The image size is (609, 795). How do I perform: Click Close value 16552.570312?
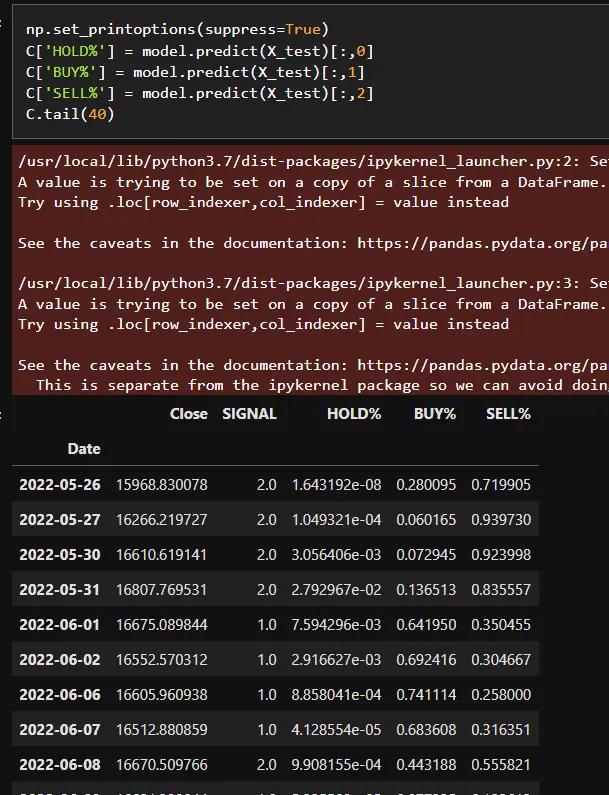click(x=162, y=660)
